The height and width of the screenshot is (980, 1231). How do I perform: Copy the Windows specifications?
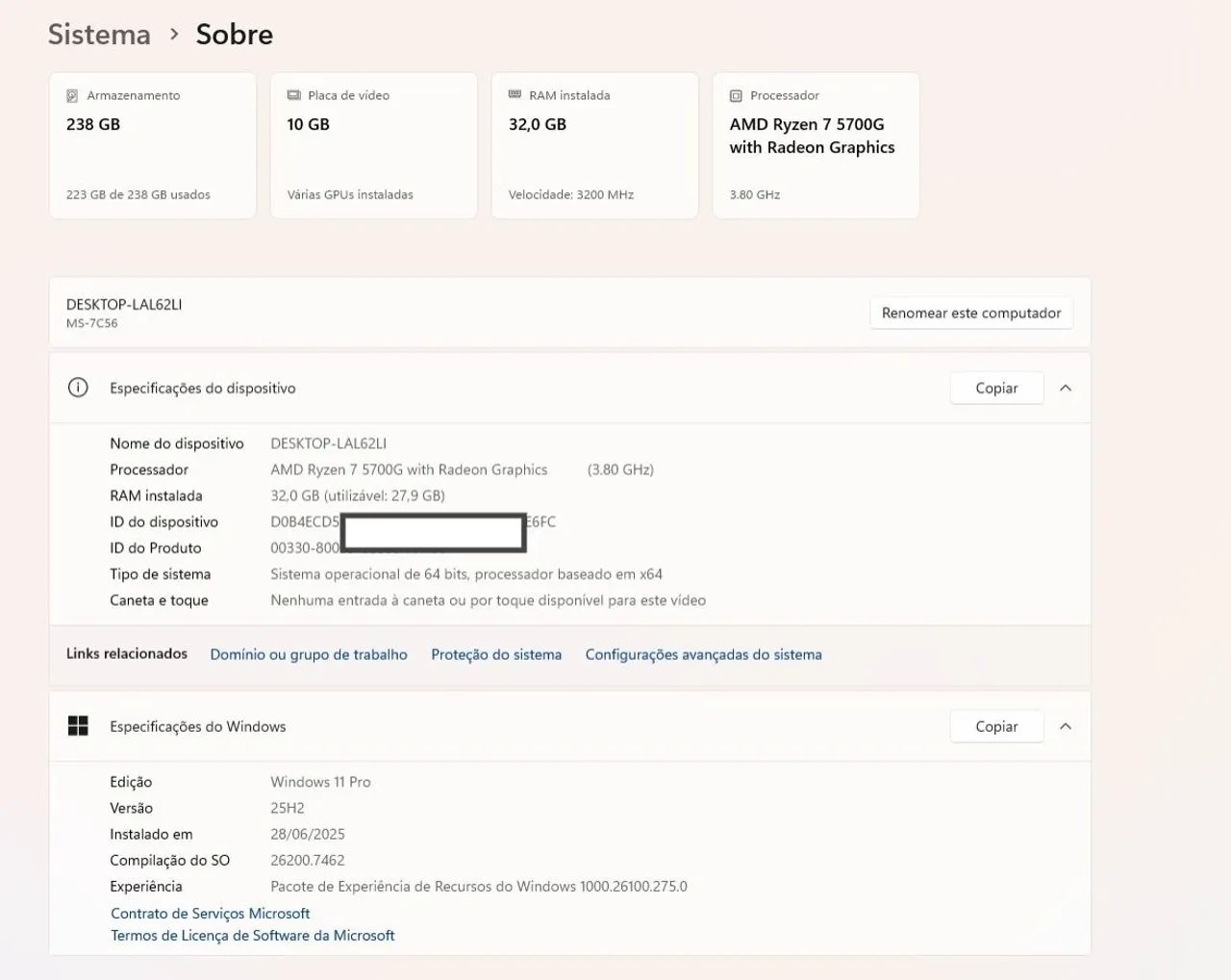click(x=996, y=726)
